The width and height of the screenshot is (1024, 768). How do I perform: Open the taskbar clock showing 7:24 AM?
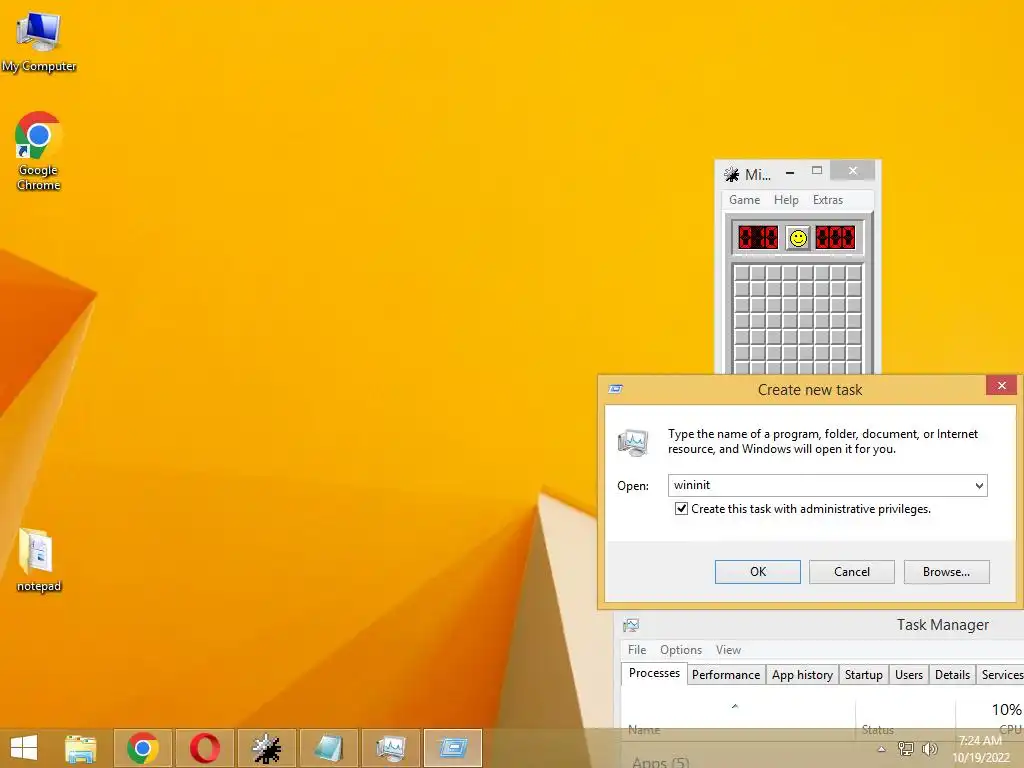point(981,749)
